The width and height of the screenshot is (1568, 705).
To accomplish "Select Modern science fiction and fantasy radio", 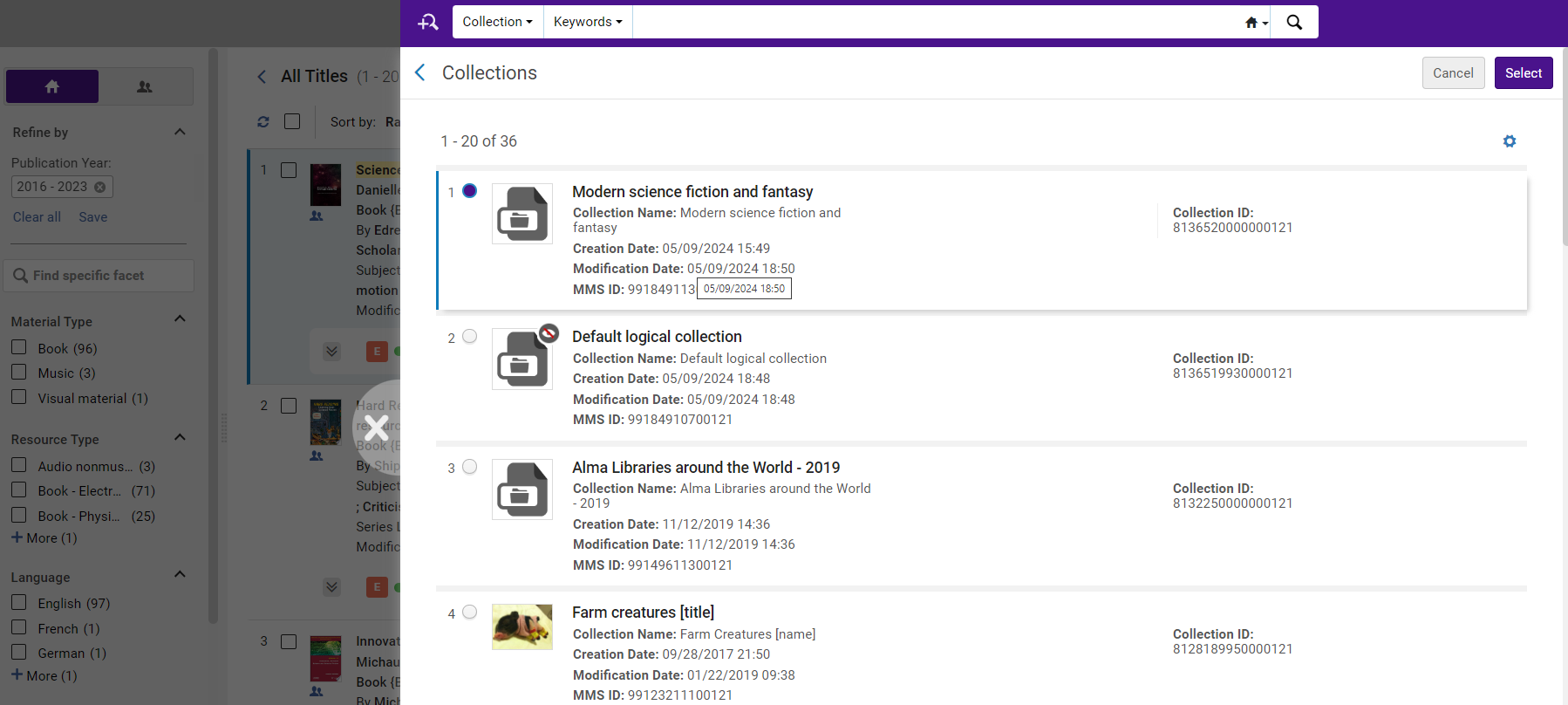I will pyautogui.click(x=470, y=191).
